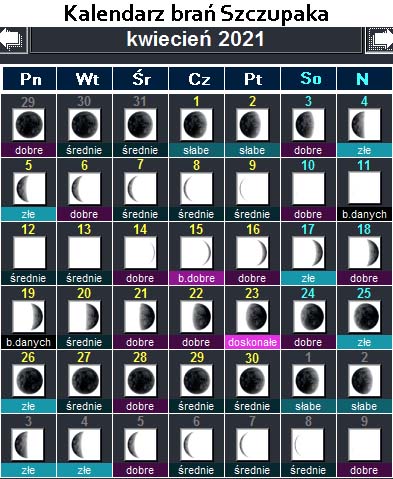Image resolution: width=393 pixels, height=479 pixels.
Task: Click 'b.danych' label under April 11
Action: [x=364, y=214]
